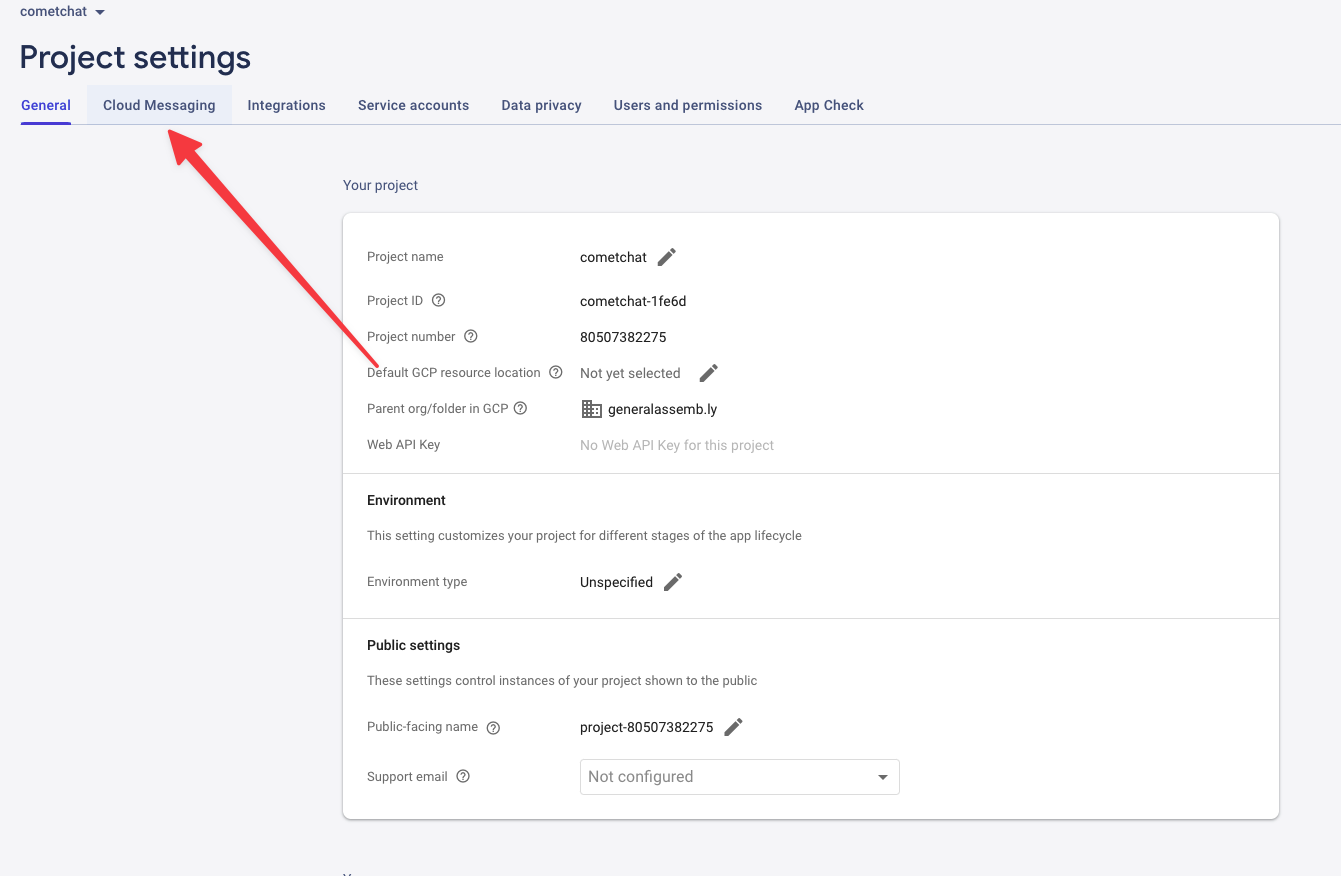Click the Your project heading
Image resolution: width=1341 pixels, height=876 pixels.
click(x=381, y=185)
